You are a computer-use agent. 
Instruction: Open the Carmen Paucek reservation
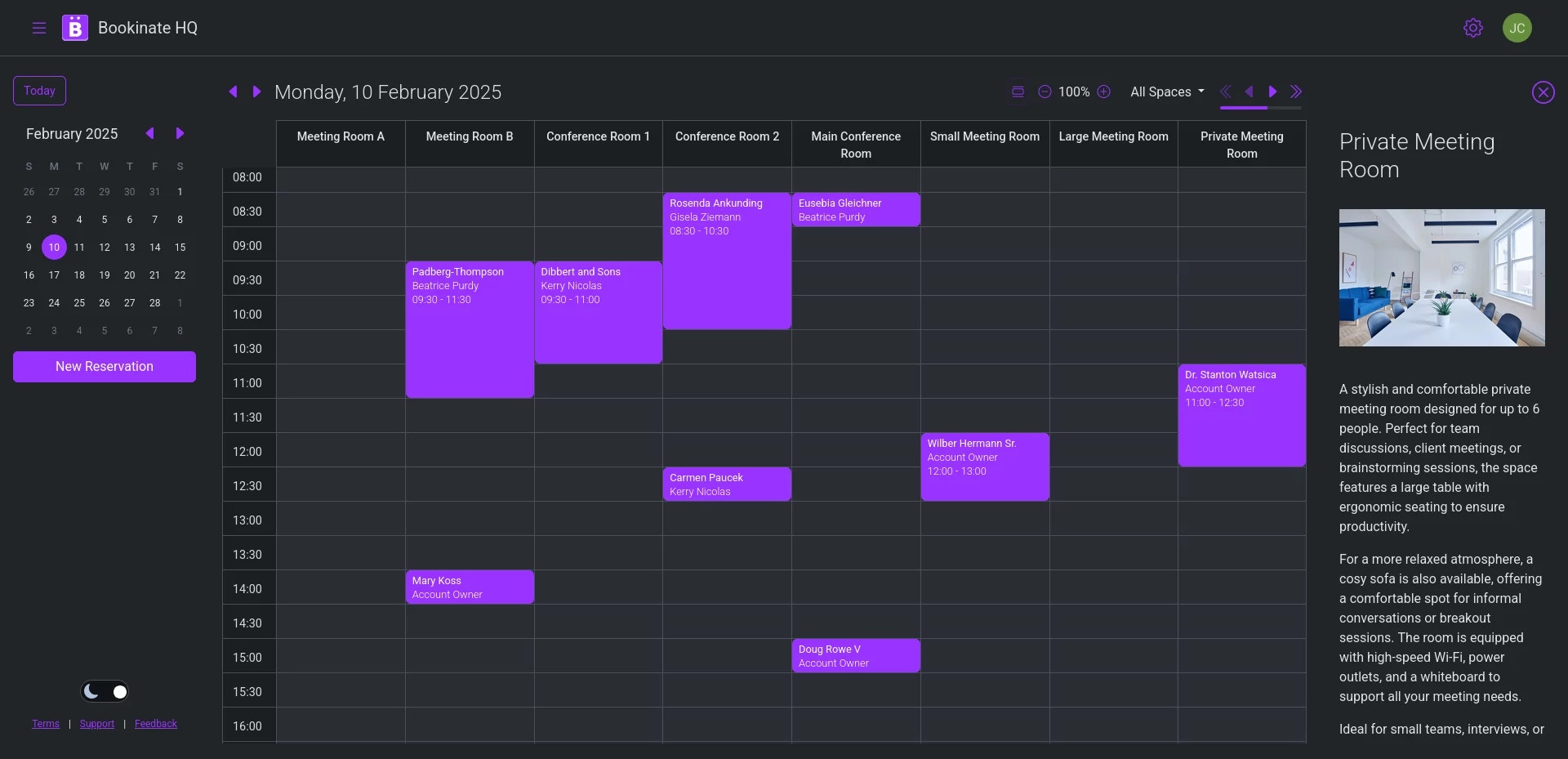(727, 484)
